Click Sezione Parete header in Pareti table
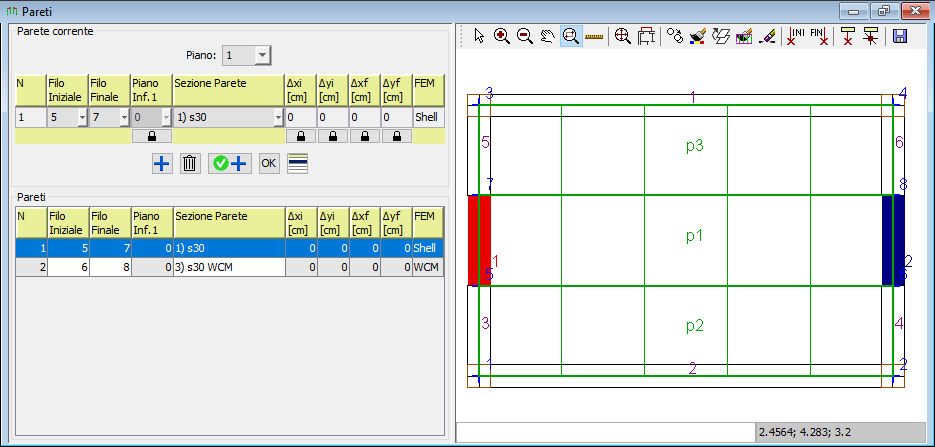The width and height of the screenshot is (935, 447). [229, 223]
